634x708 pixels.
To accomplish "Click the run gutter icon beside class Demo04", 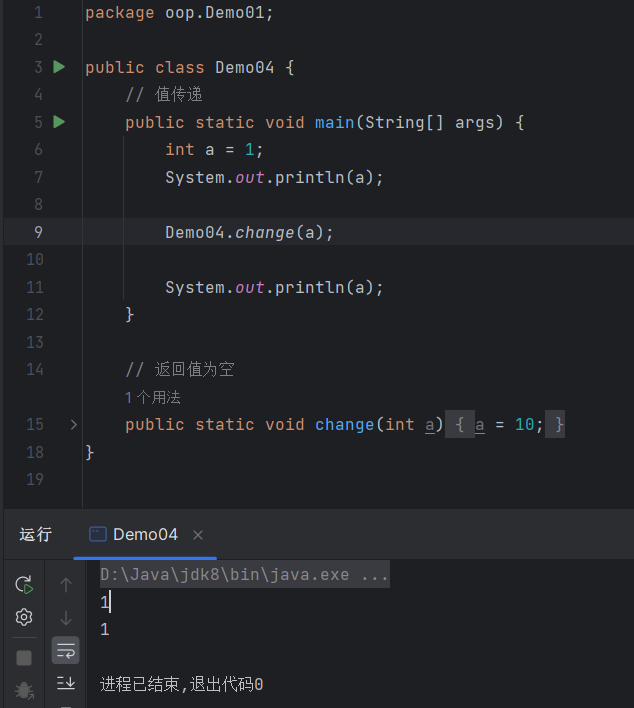I will 59,67.
